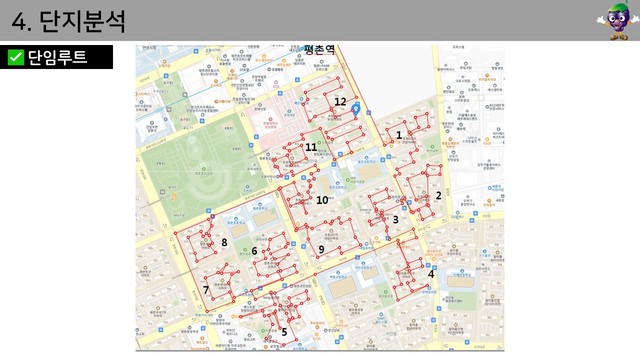The height and width of the screenshot is (360, 640).
Task: Select complex number 6 on the map
Action: (254, 251)
